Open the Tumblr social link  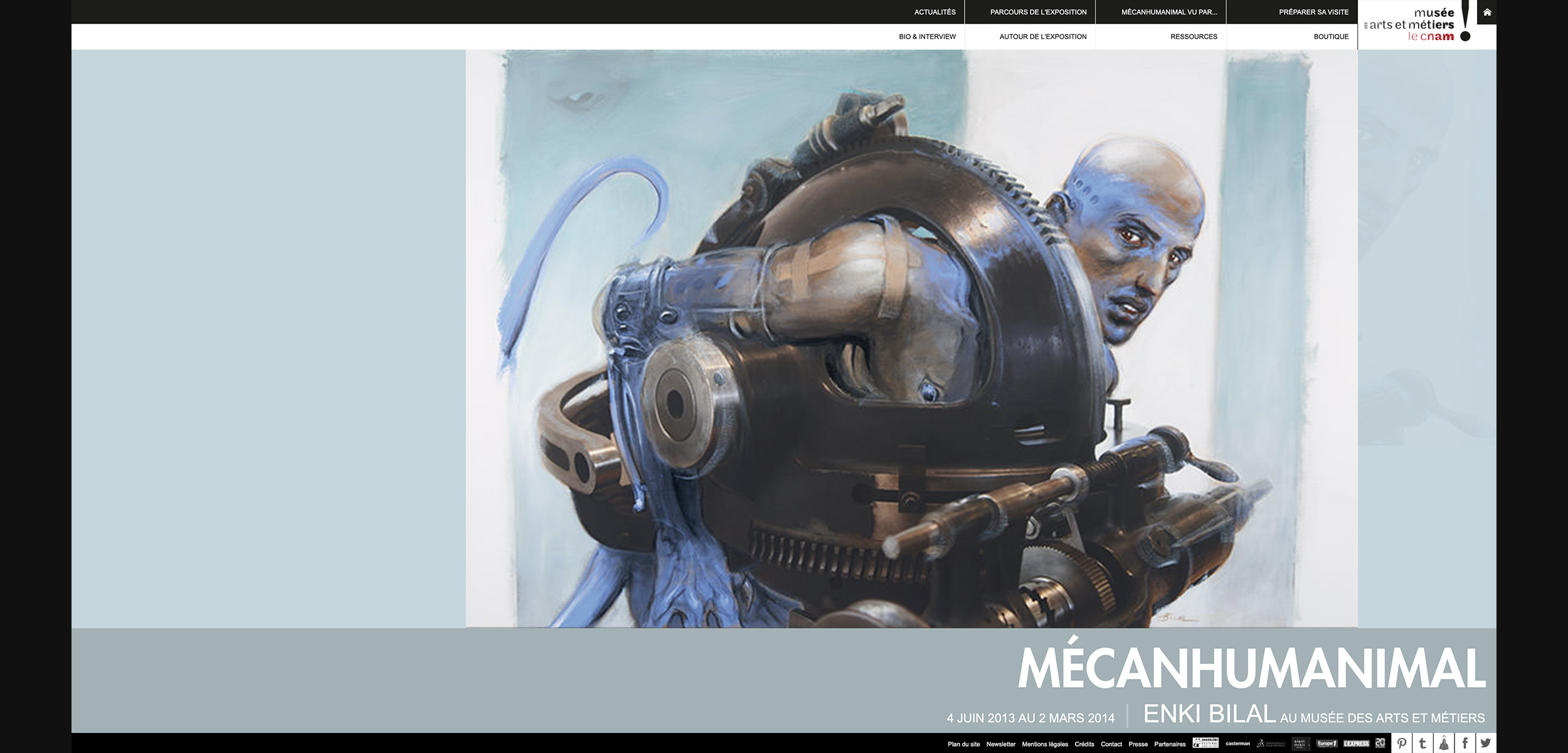coord(1422,743)
